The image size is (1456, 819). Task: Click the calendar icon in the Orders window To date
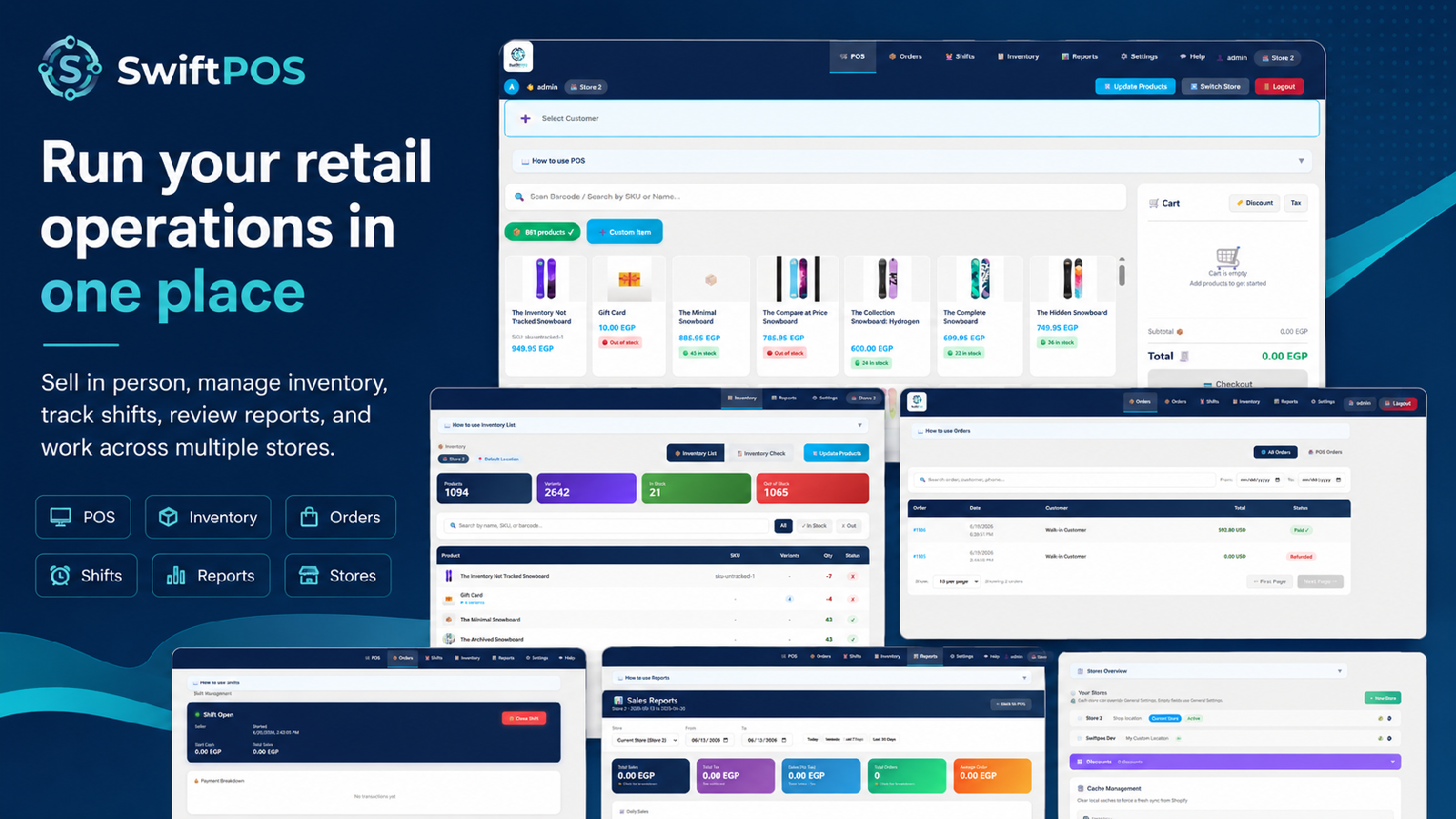tap(1339, 480)
